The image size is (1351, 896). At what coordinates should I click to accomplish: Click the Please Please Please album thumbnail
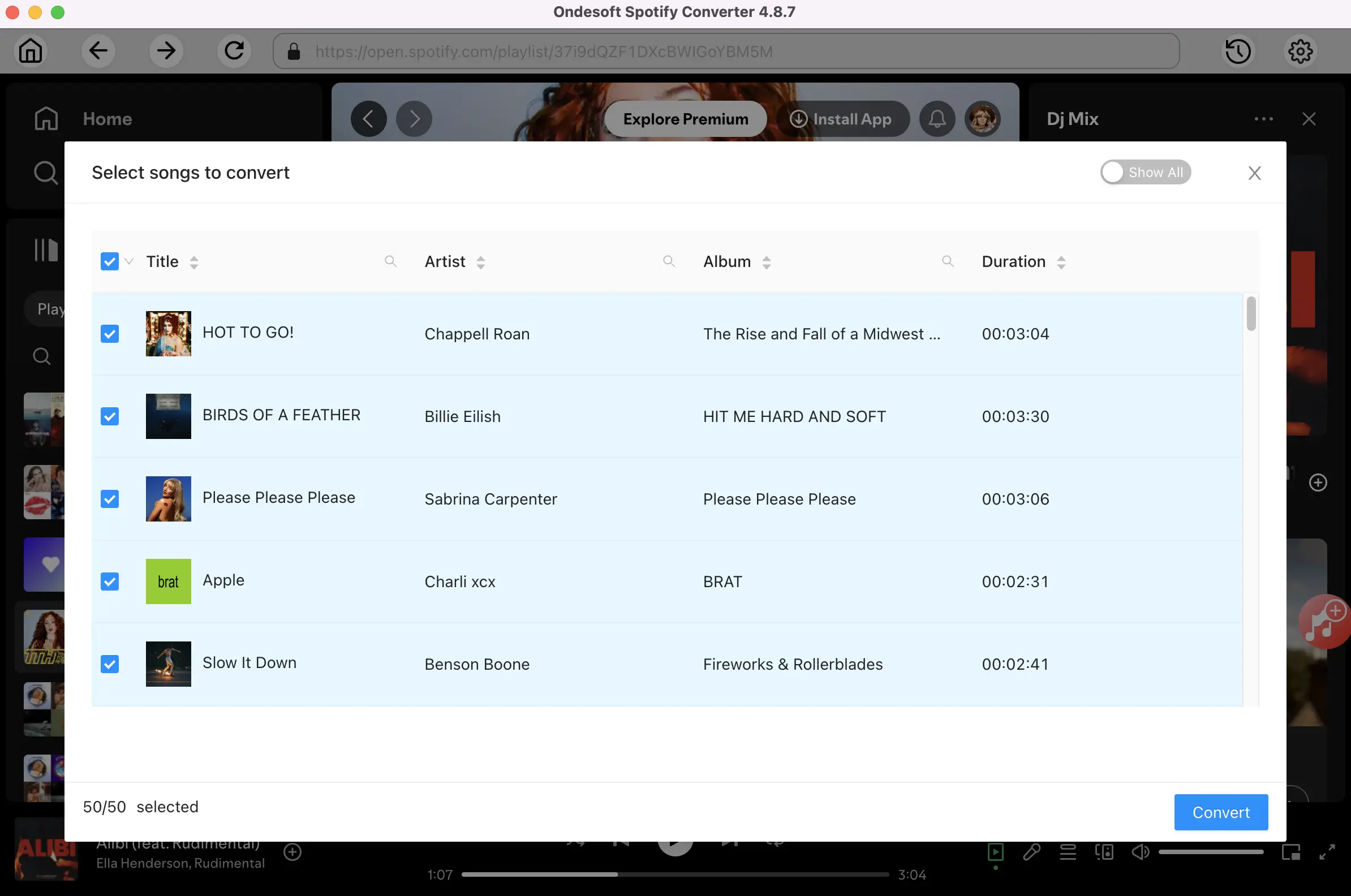[x=168, y=498]
